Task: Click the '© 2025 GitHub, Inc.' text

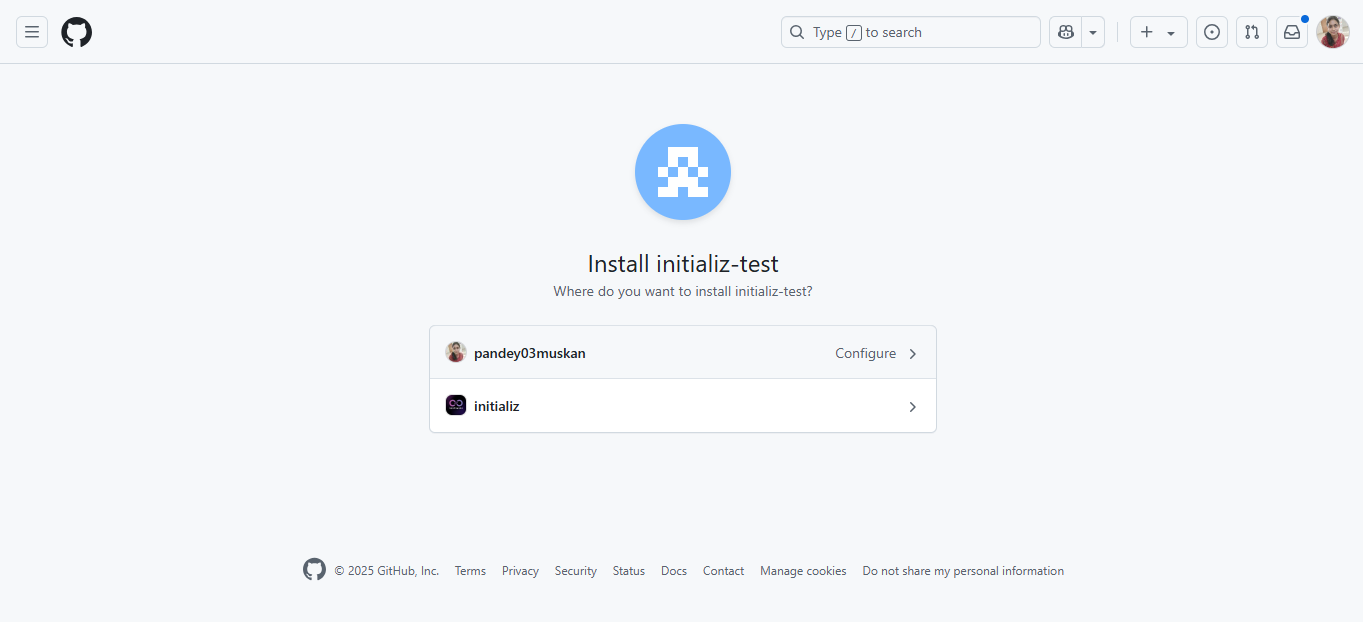Action: [386, 571]
